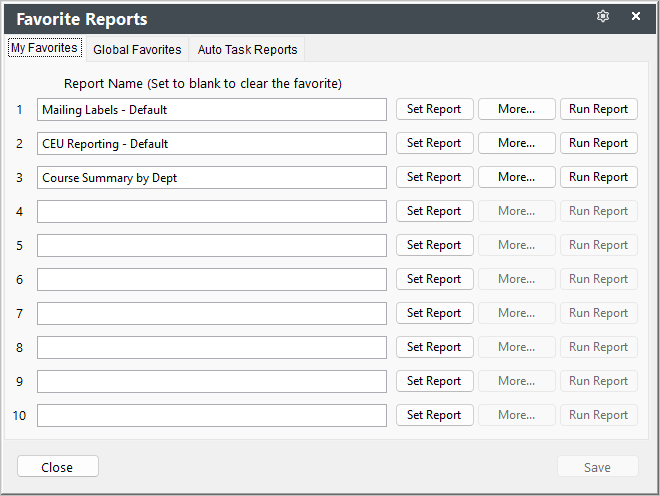
Task: Run the Mailing Labels - Default report
Action: tap(599, 109)
